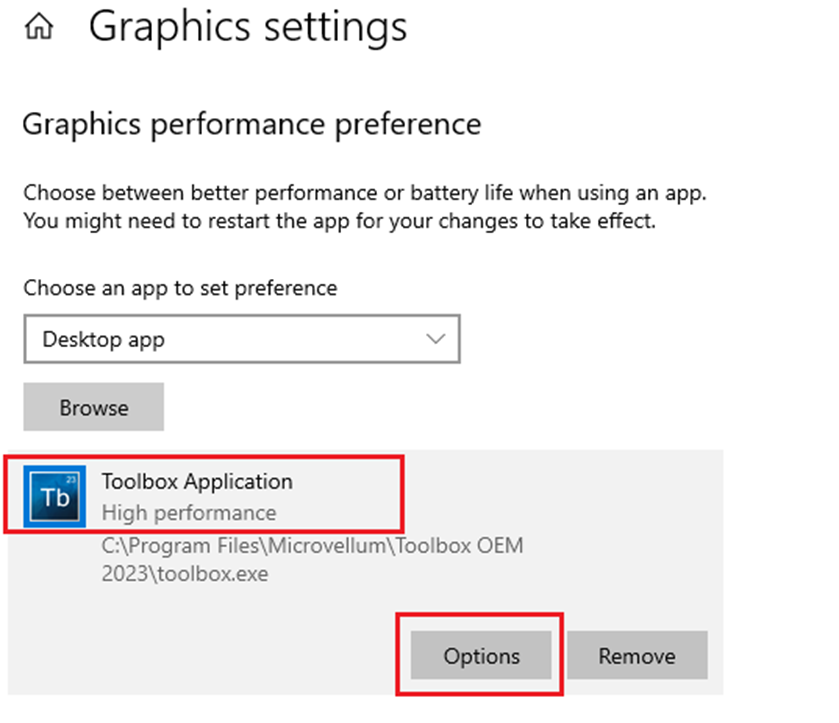Click the Browse button
The height and width of the screenshot is (723, 839).
[x=94, y=407]
